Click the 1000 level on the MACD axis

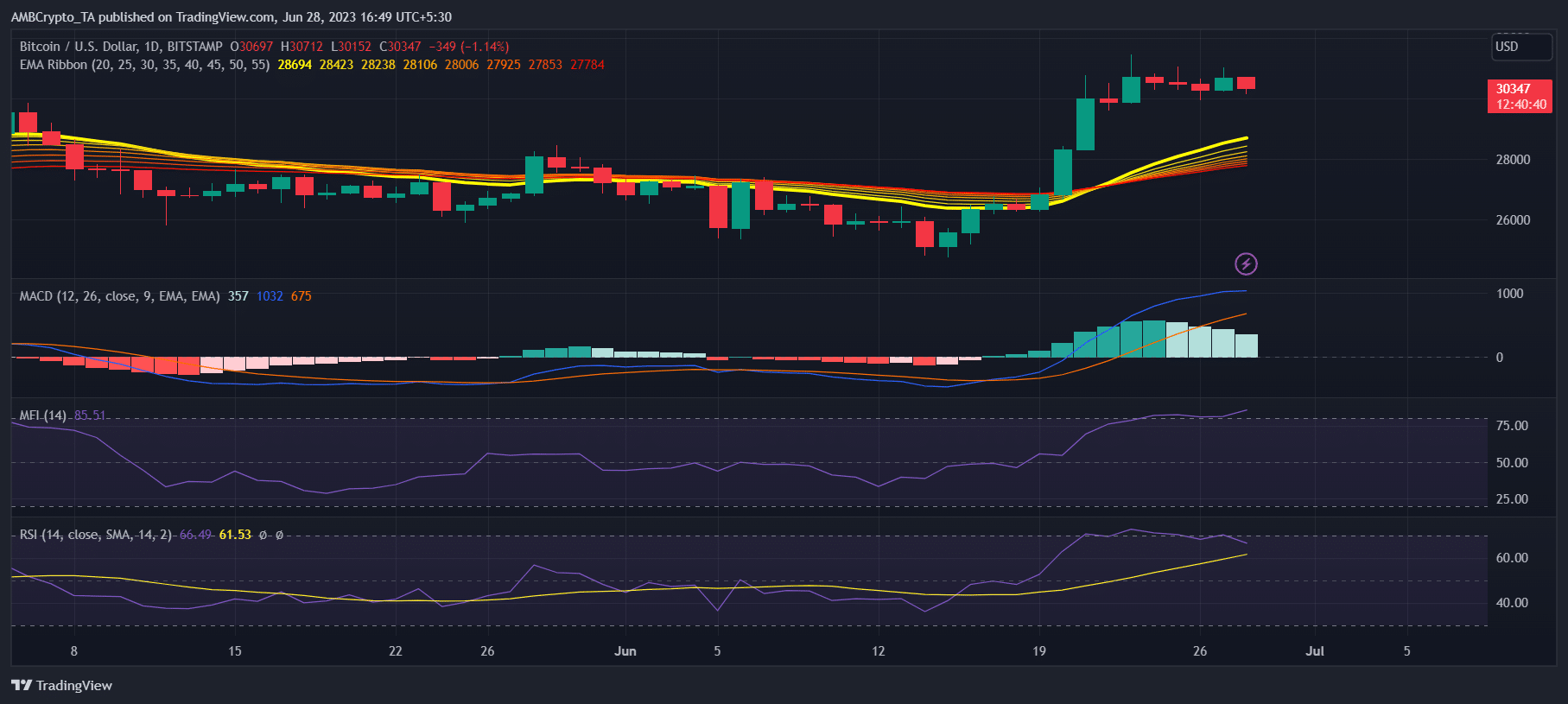coord(1509,294)
